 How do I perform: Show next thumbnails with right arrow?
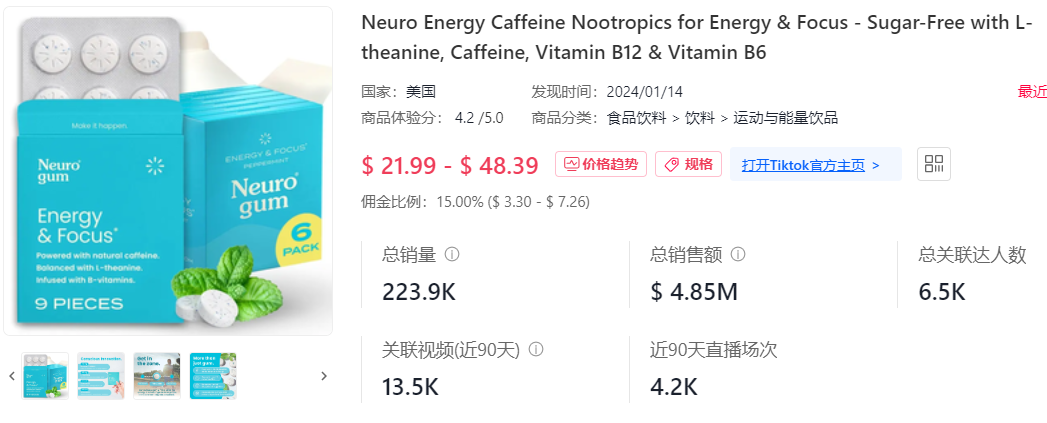coord(324,376)
